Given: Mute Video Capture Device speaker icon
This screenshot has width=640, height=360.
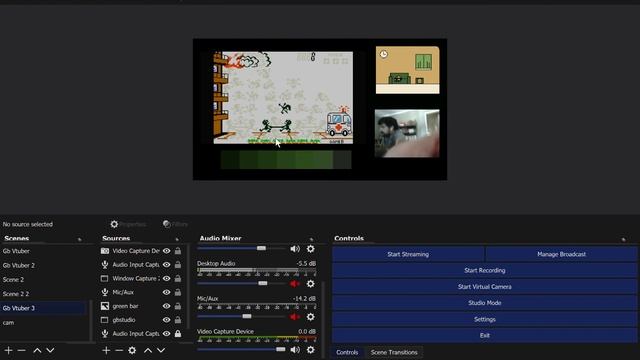Looking at the screenshot, I should (x=295, y=350).
